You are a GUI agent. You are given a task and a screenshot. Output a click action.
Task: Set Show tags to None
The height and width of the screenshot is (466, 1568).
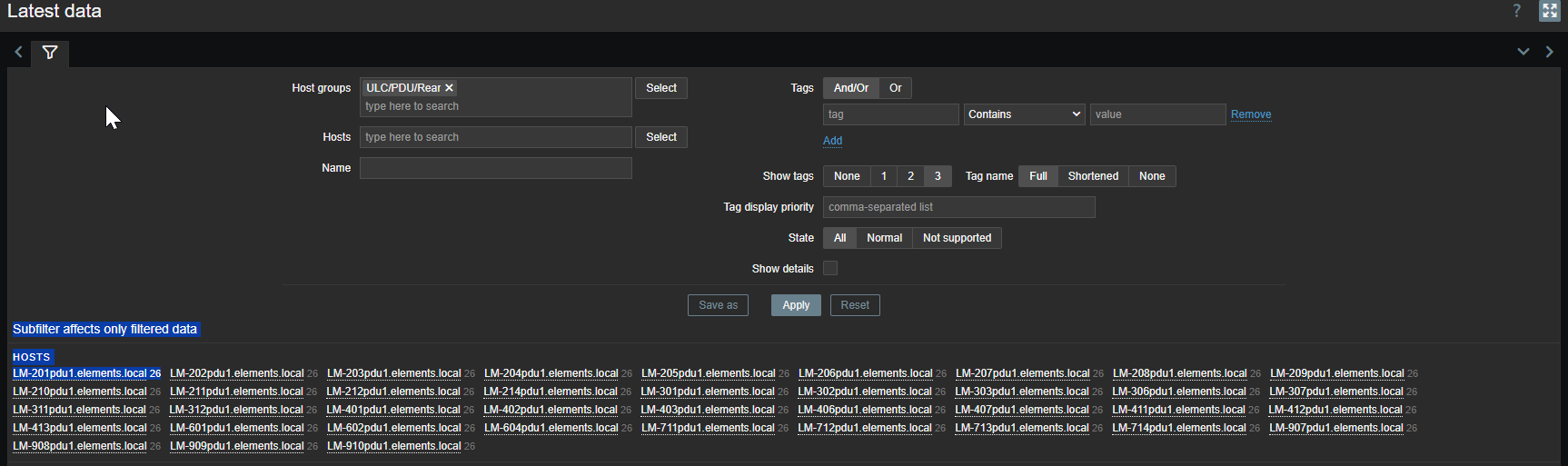click(x=847, y=176)
